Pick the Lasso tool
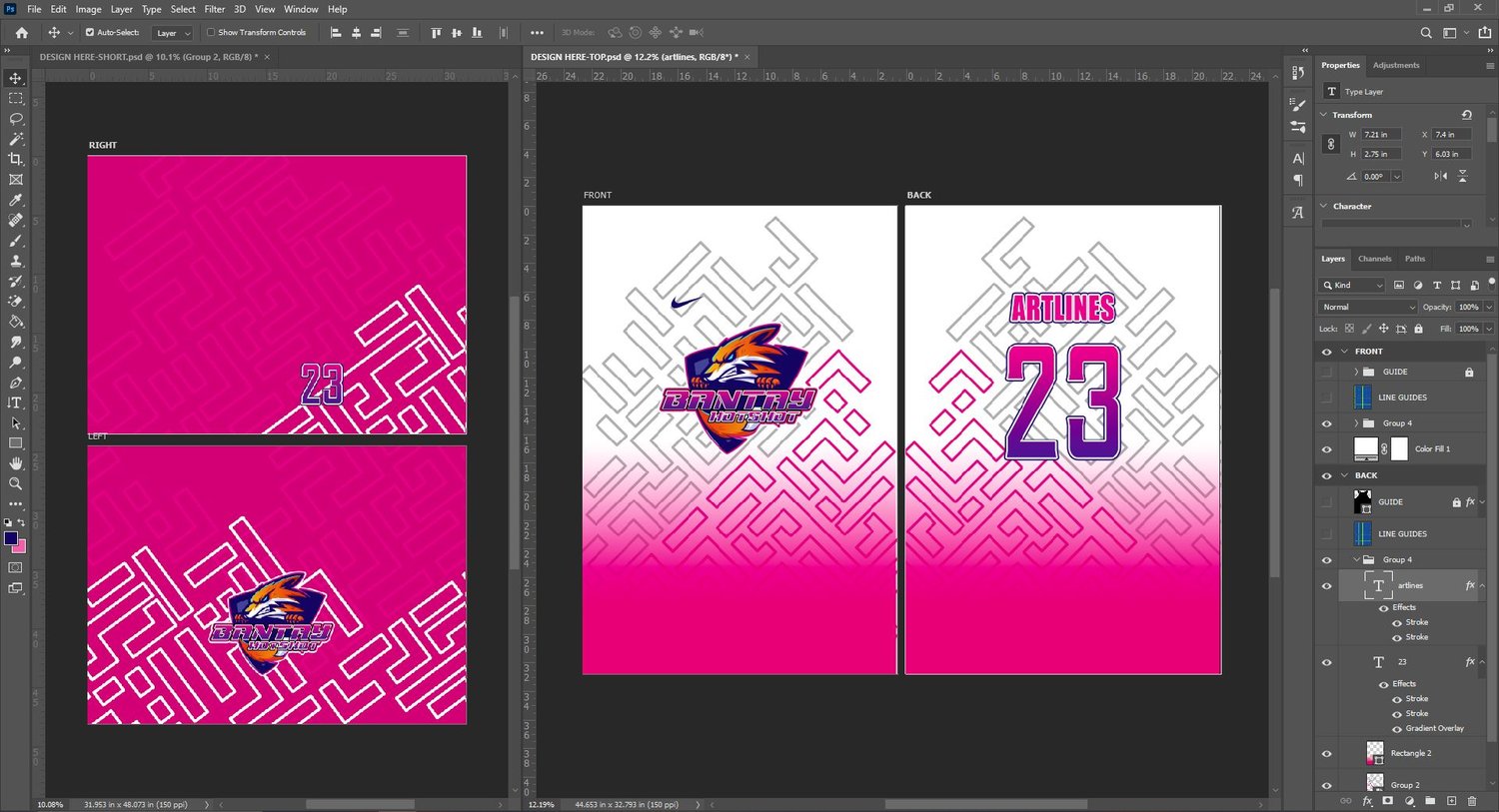This screenshot has height=812, width=1499. tap(15, 119)
